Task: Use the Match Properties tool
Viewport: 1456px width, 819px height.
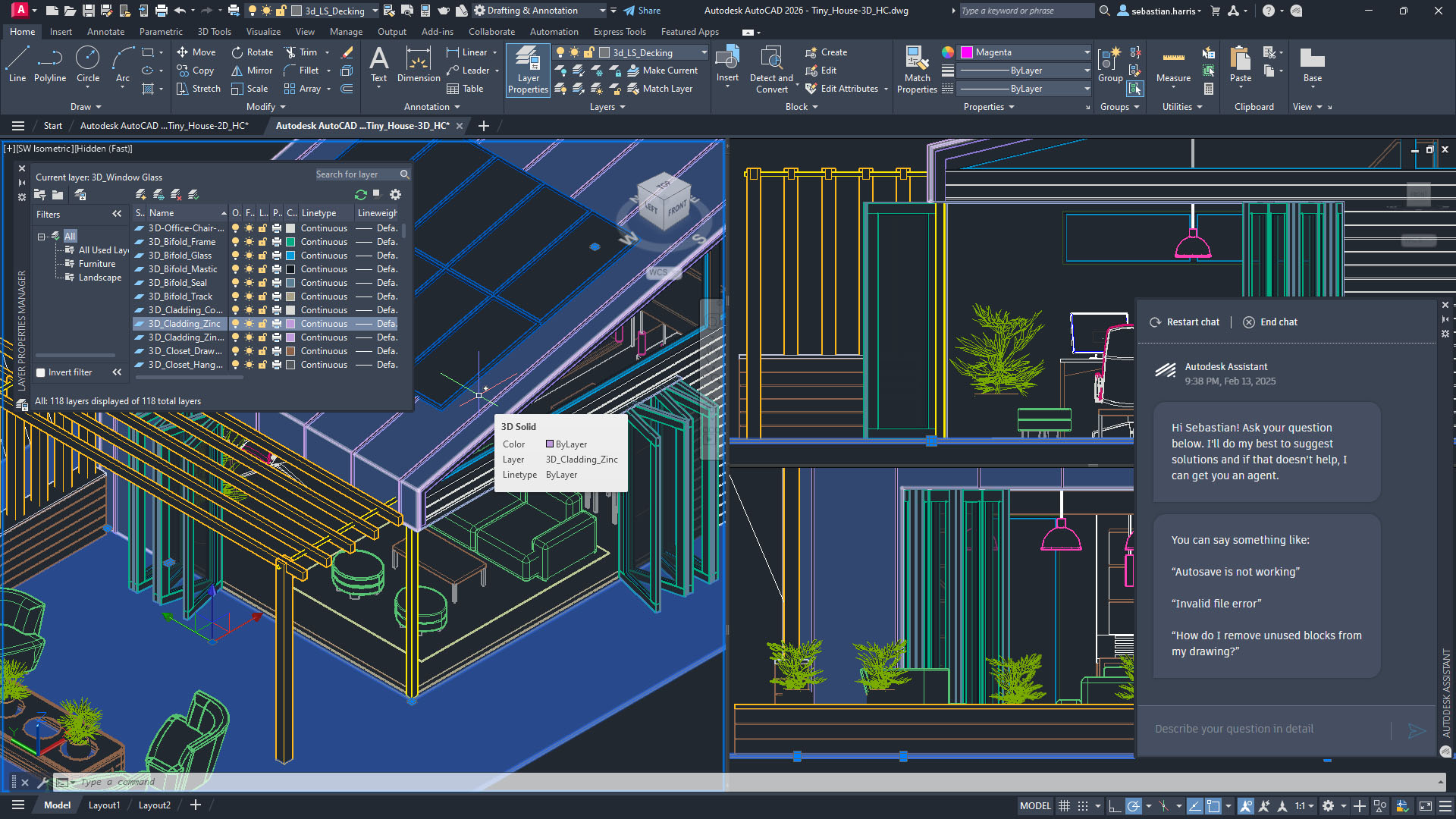Action: [x=917, y=68]
